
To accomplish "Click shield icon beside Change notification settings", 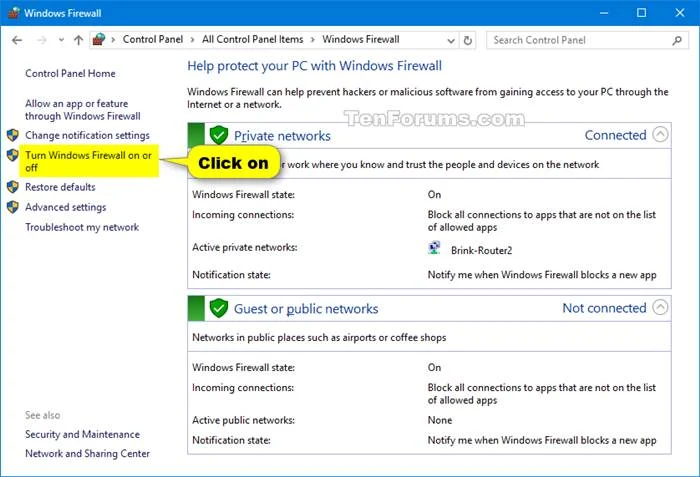I will [12, 135].
